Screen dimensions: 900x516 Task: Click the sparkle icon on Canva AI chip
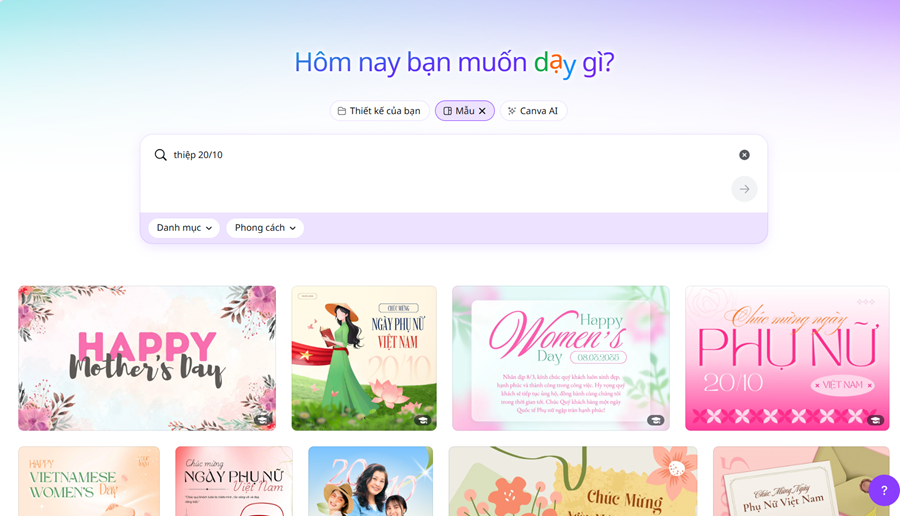[512, 111]
